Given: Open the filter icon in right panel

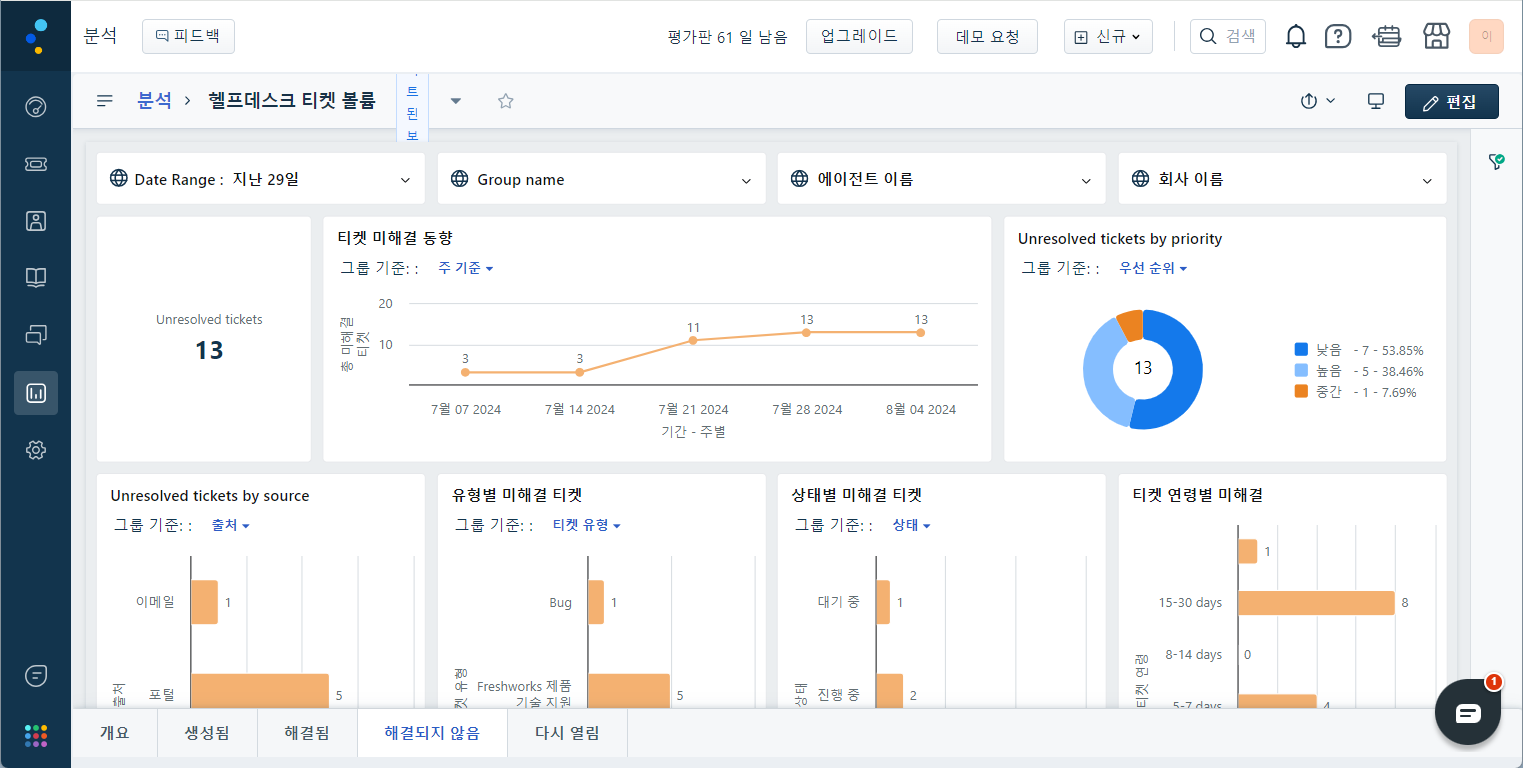Looking at the screenshot, I should point(1496,161).
